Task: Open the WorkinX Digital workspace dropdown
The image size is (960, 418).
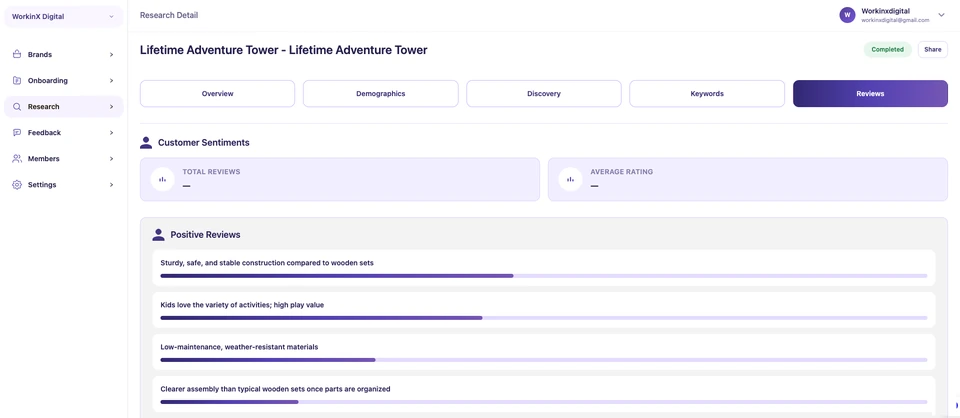Action: [64, 17]
